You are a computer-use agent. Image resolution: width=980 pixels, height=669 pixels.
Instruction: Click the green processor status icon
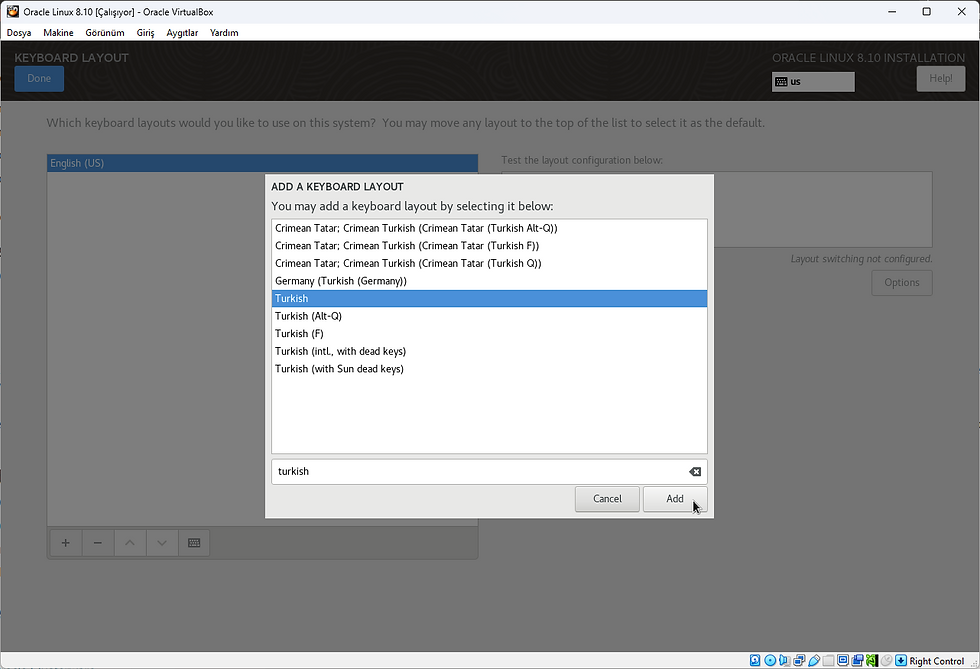click(x=872, y=660)
